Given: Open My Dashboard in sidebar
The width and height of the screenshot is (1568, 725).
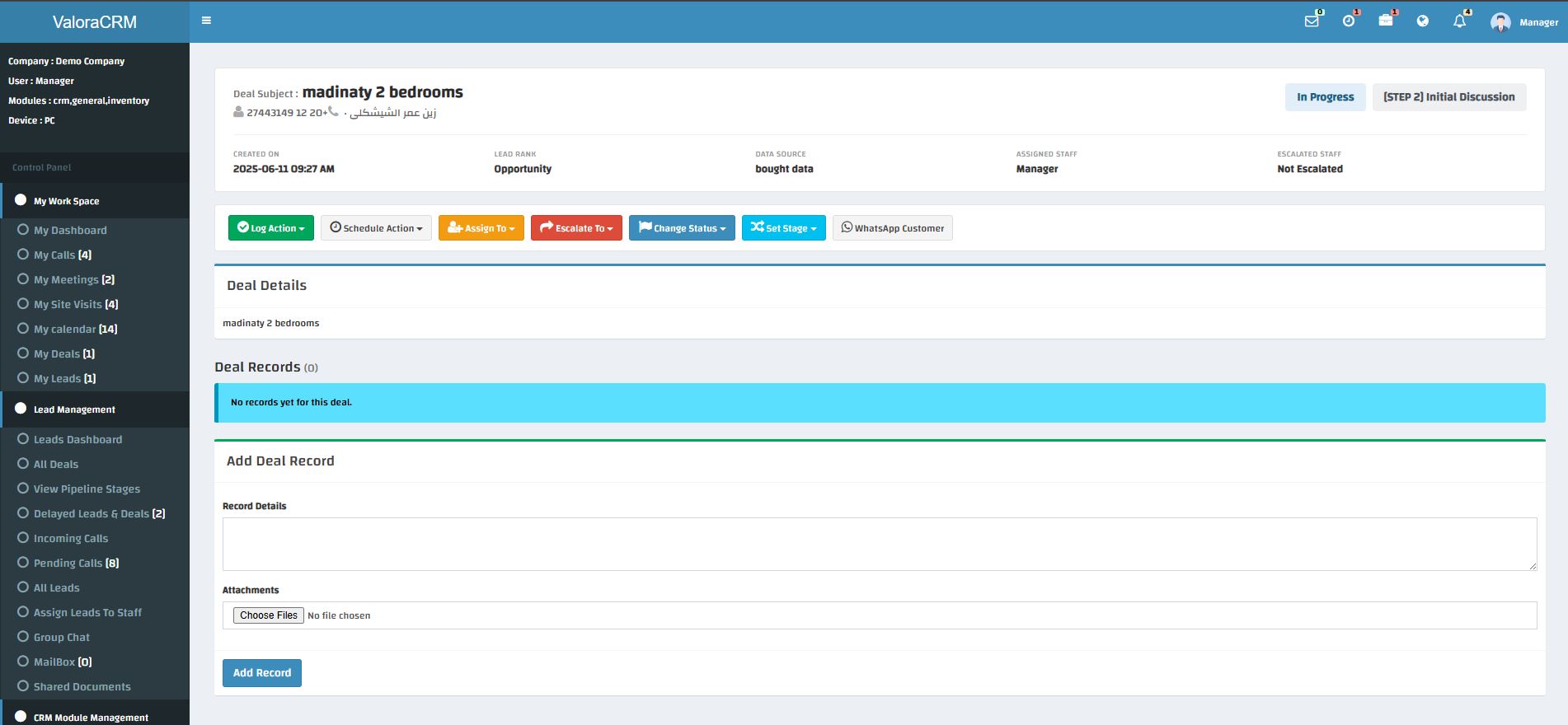Looking at the screenshot, I should [x=70, y=231].
